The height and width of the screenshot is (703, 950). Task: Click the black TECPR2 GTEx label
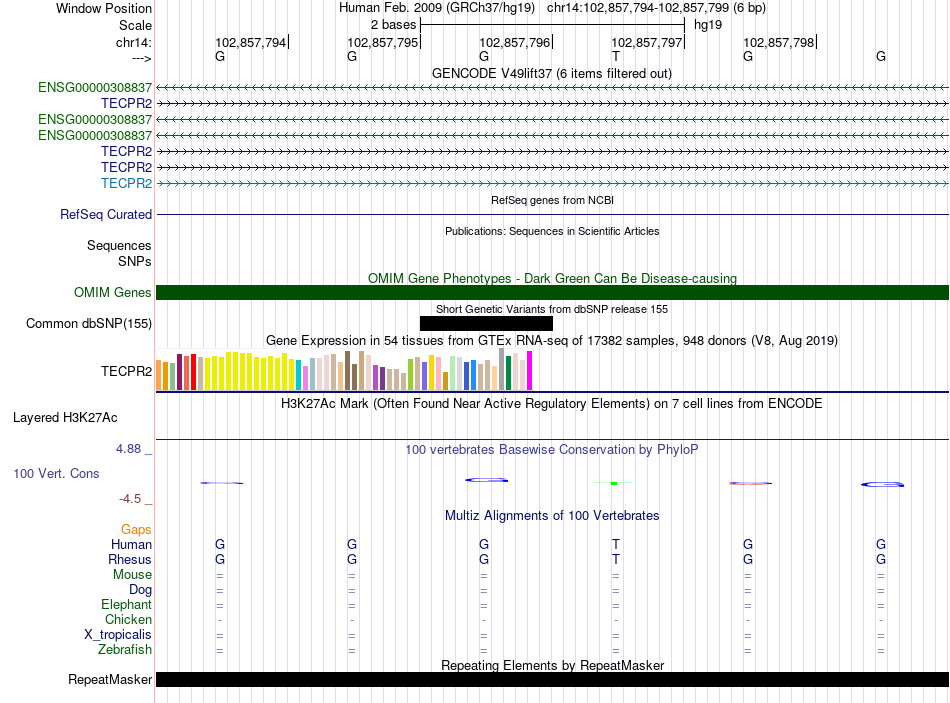(x=126, y=371)
